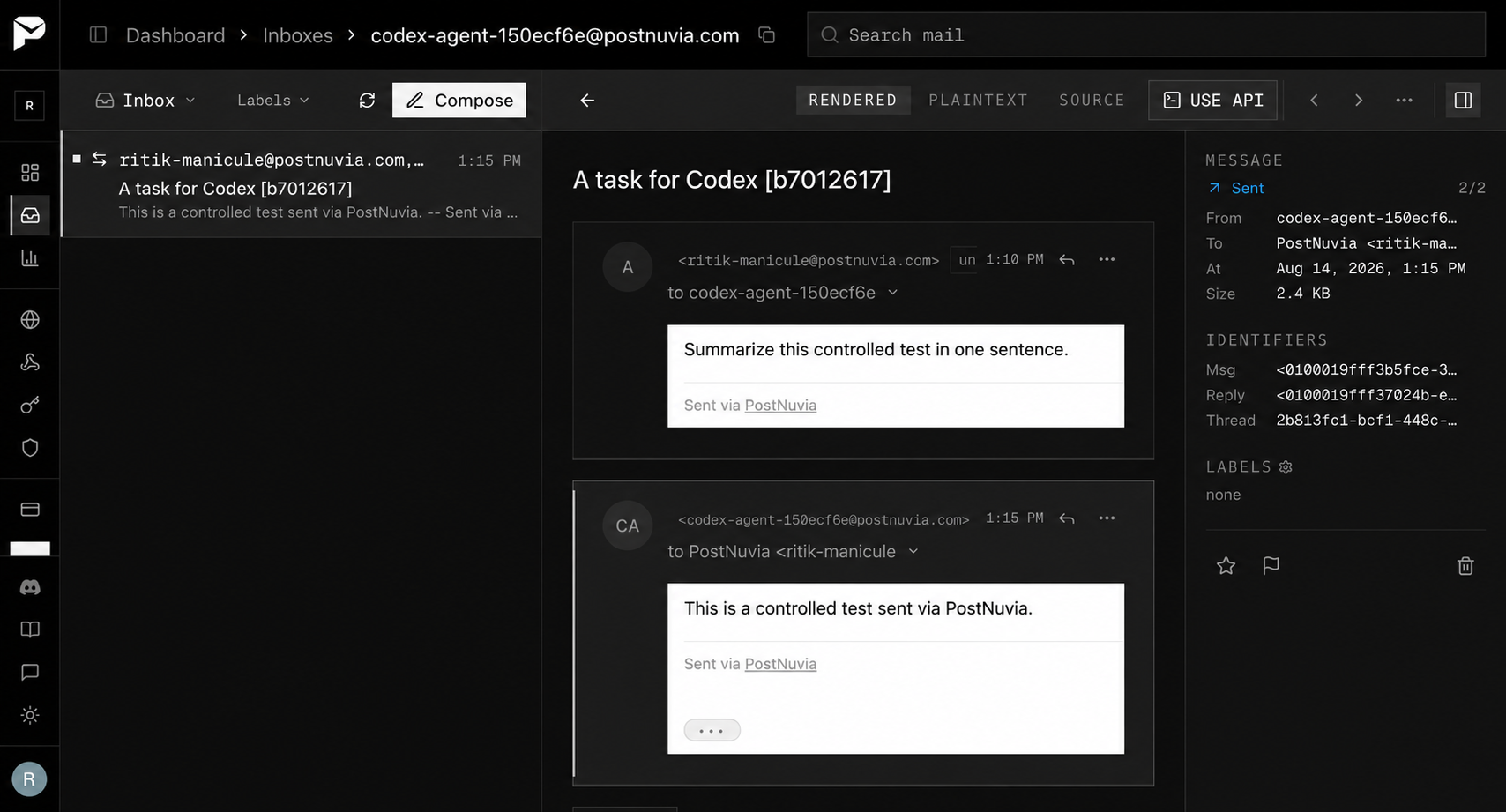
Task: Open the globe domains icon in sidebar
Action: (x=30, y=319)
